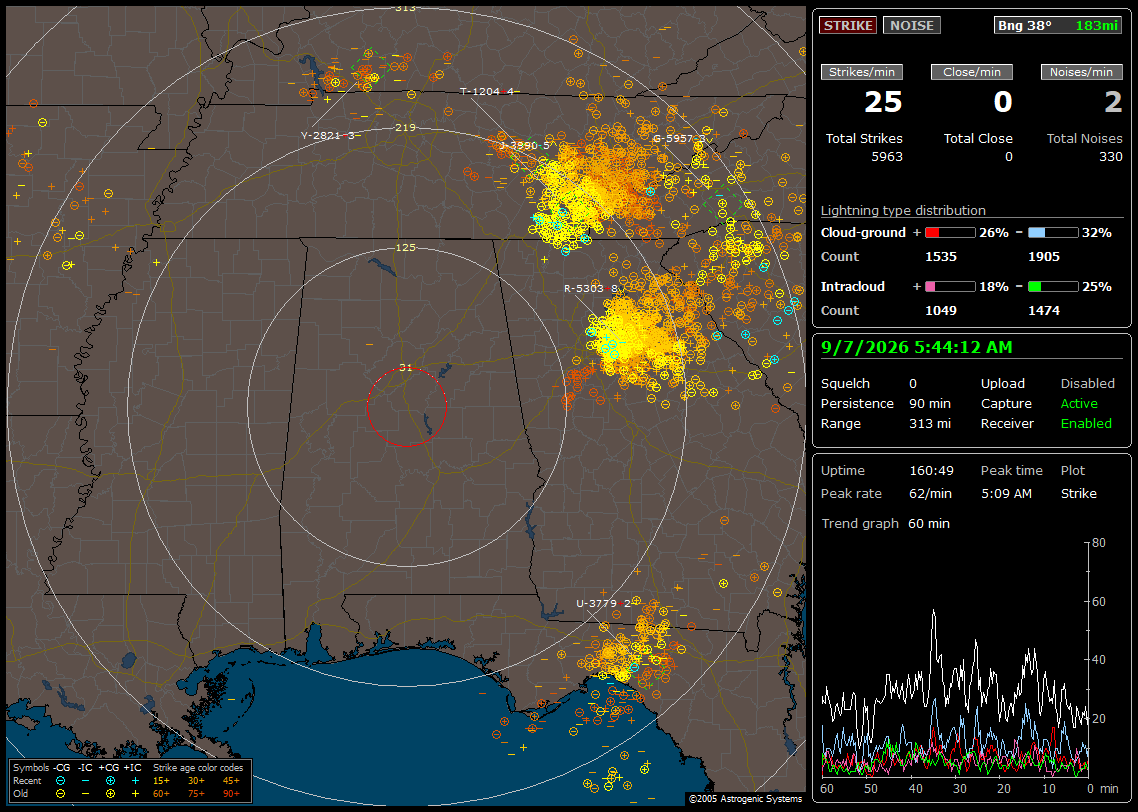This screenshot has height=812, width=1138.
Task: Click the Upload Disabled status value
Action: point(1087,384)
